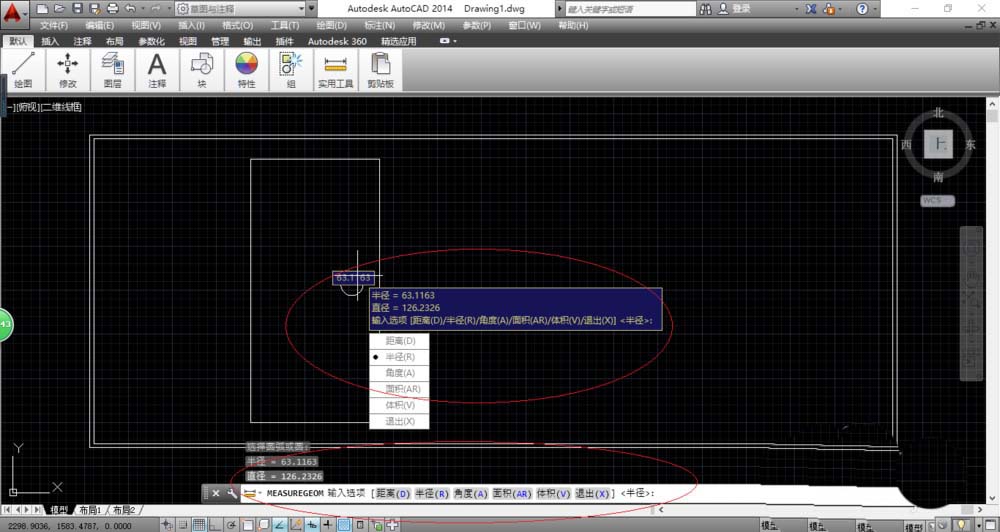The height and width of the screenshot is (532, 1000).
Task: Open the undo history dropdown arrow
Action: 142,9
